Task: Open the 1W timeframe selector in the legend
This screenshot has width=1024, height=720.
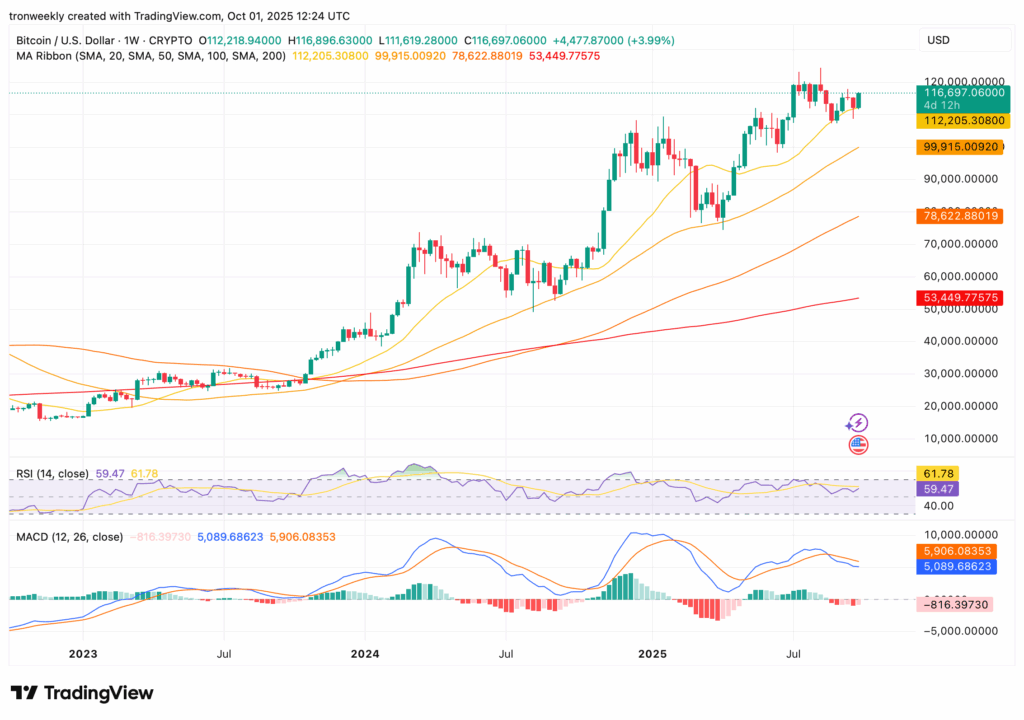Action: [130, 37]
